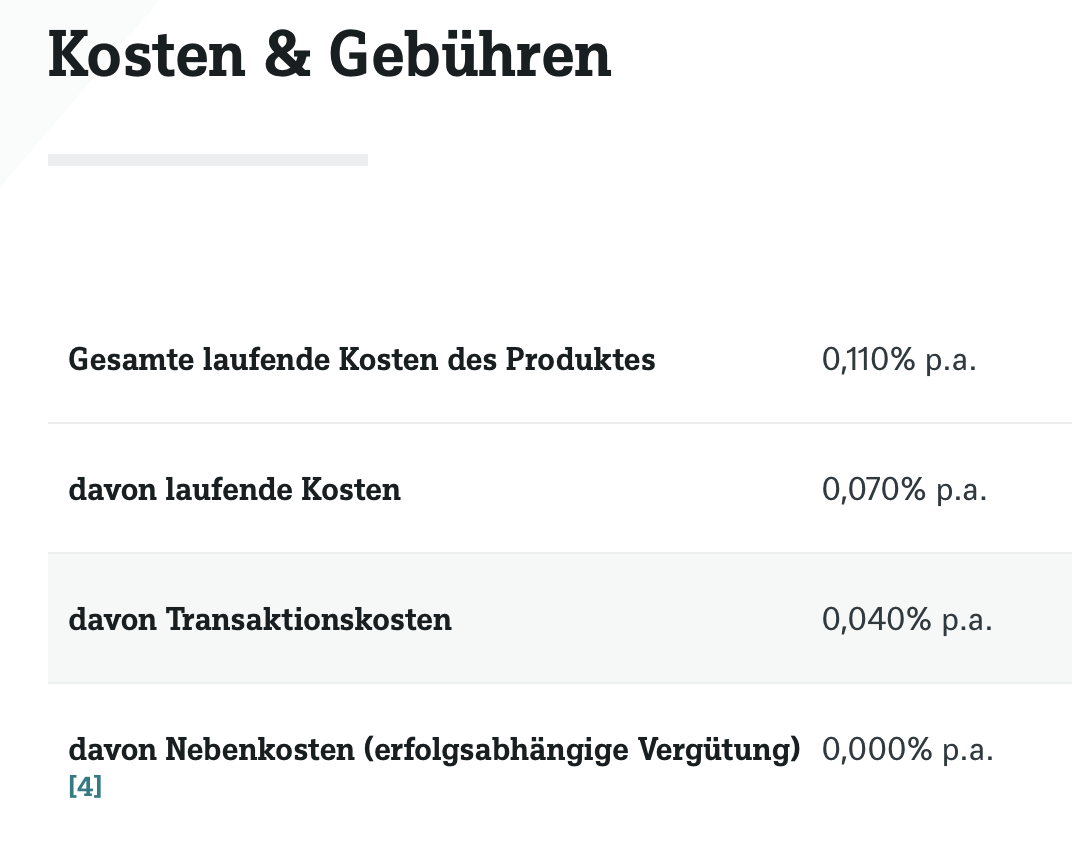Click 'p.a.' next to 0,040% in shaded row
1072x844 pixels.
click(x=966, y=619)
